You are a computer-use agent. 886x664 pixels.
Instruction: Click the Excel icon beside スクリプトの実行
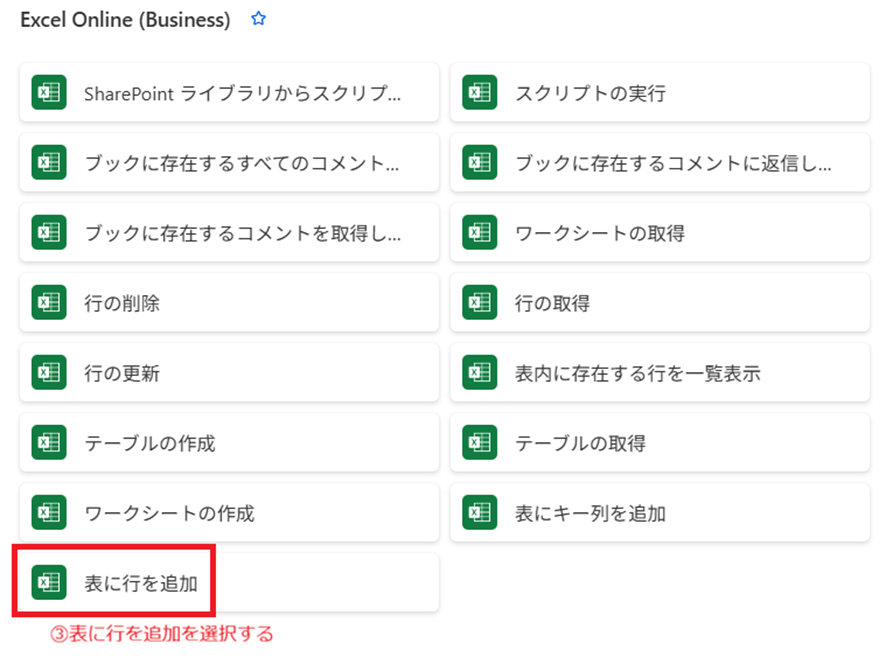(479, 93)
